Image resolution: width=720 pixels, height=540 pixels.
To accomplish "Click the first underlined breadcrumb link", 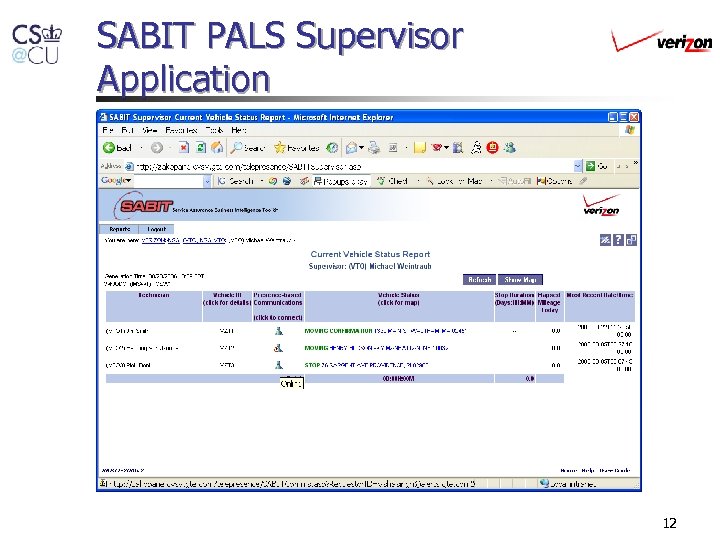I will tap(160, 240).
